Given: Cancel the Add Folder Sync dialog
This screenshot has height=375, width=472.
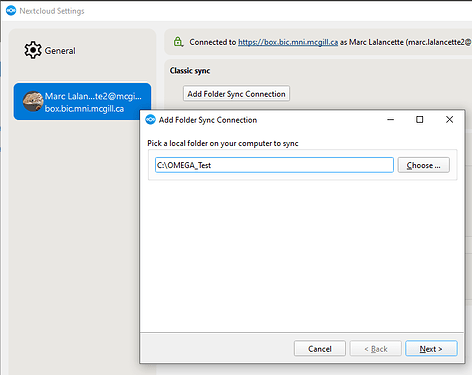Looking at the screenshot, I should click(320, 349).
